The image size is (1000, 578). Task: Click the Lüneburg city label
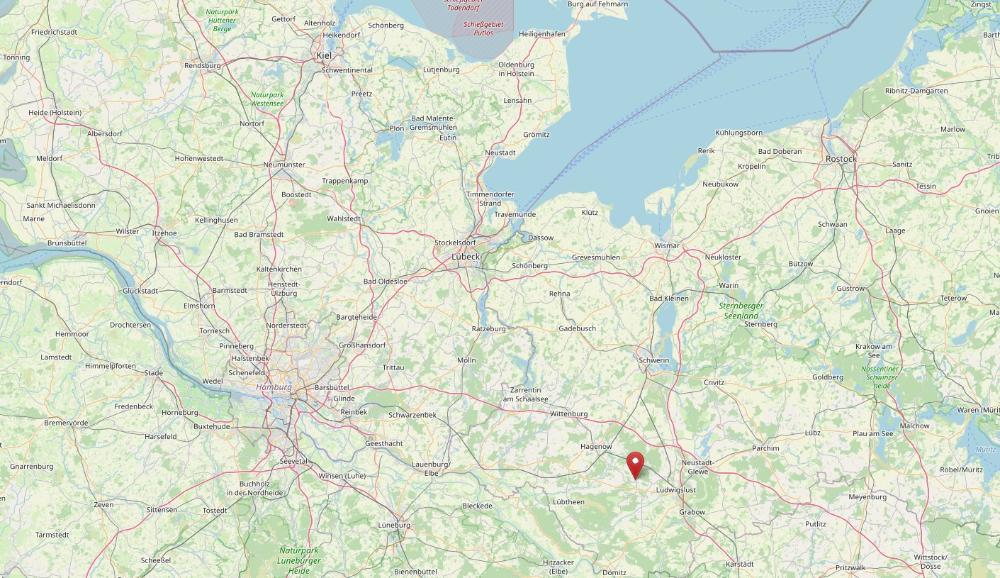pyautogui.click(x=395, y=525)
